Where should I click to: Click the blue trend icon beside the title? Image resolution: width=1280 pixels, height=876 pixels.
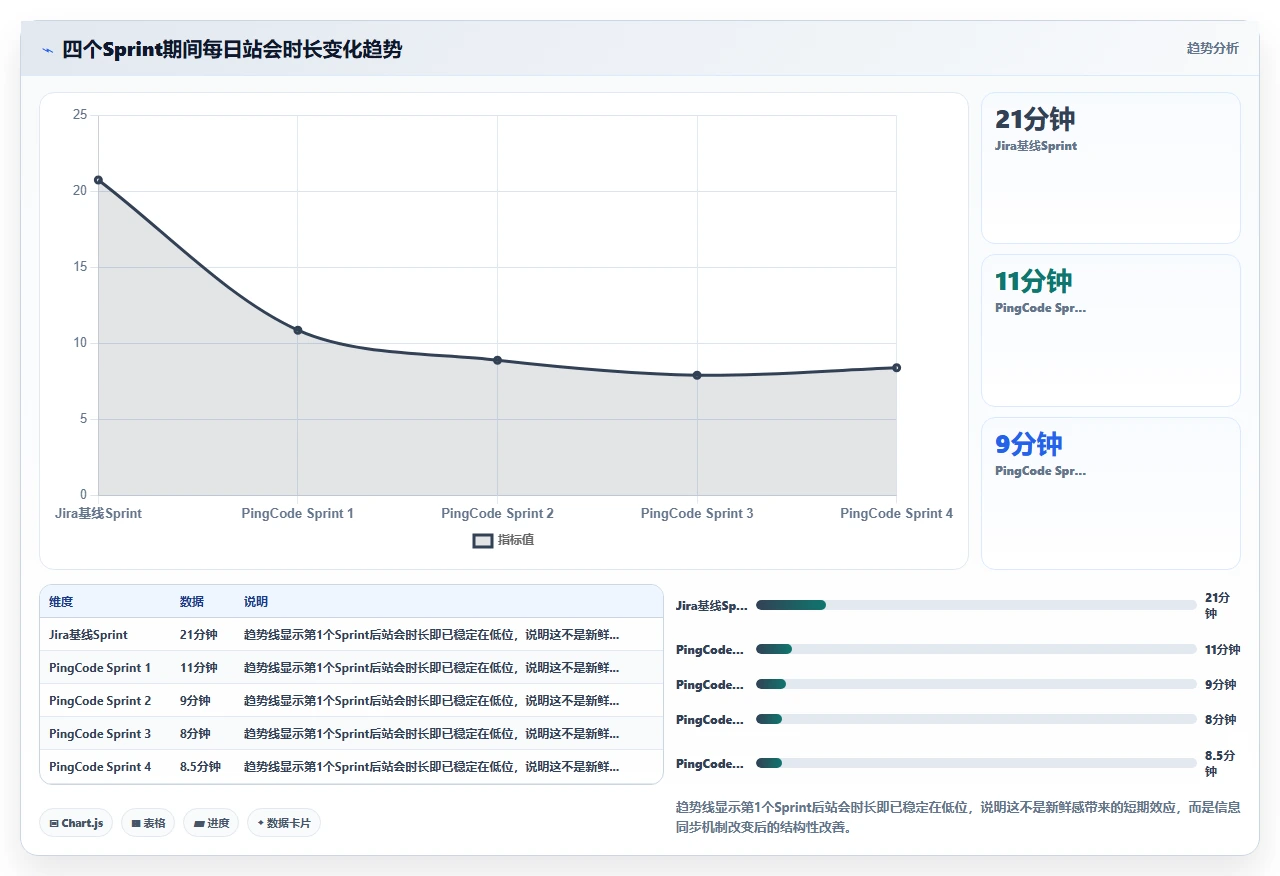tap(48, 50)
